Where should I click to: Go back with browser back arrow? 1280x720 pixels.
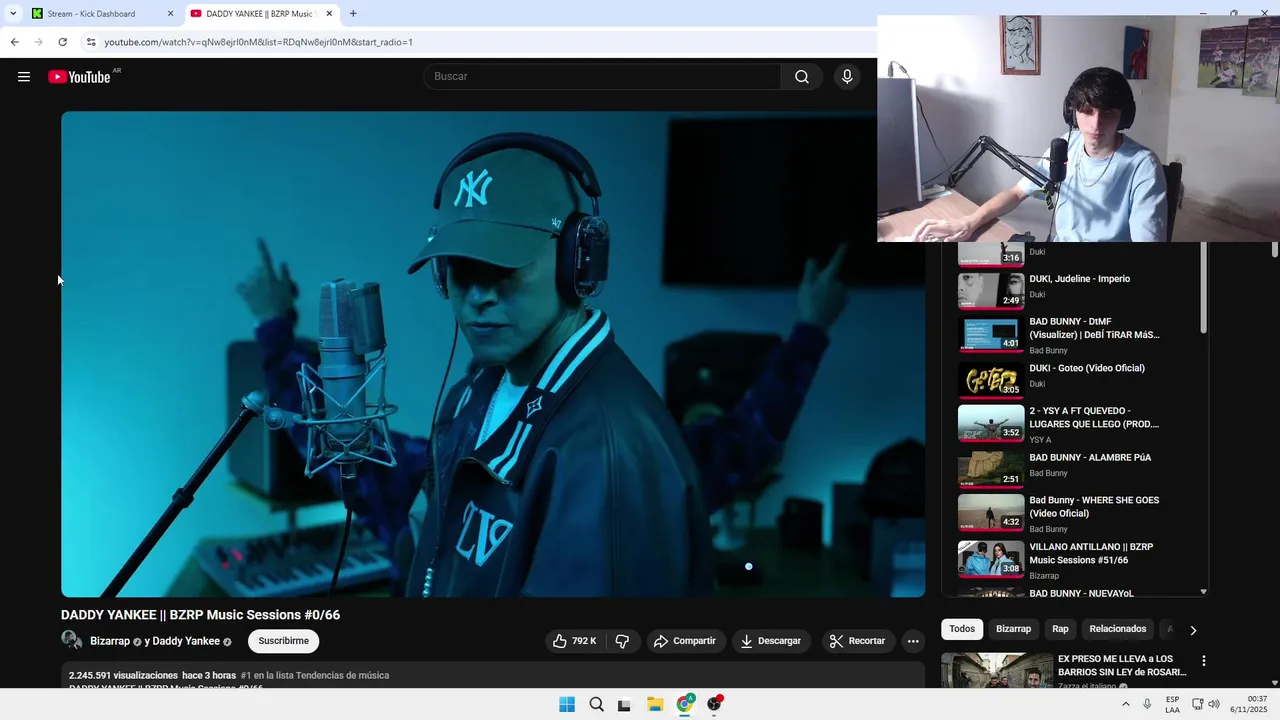point(14,42)
